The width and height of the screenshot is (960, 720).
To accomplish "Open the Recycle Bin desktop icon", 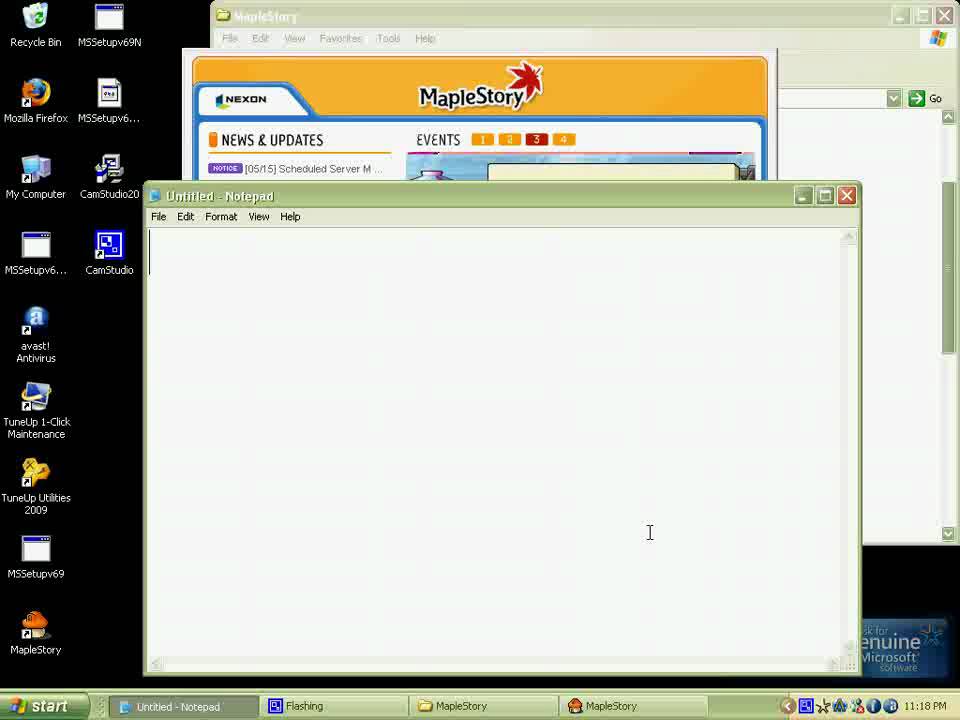I will [36, 24].
